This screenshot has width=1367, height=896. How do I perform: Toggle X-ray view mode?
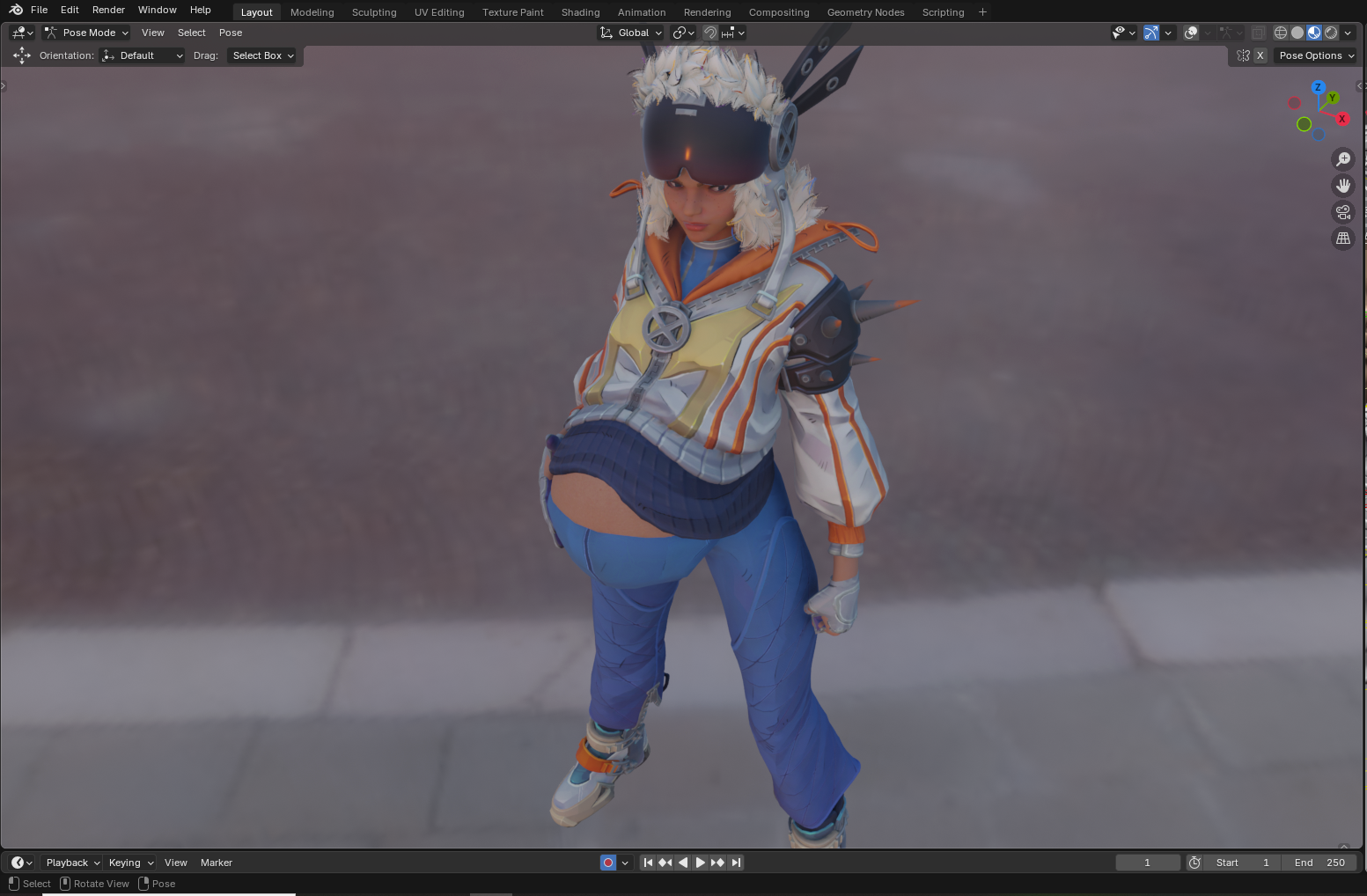coord(1259,33)
